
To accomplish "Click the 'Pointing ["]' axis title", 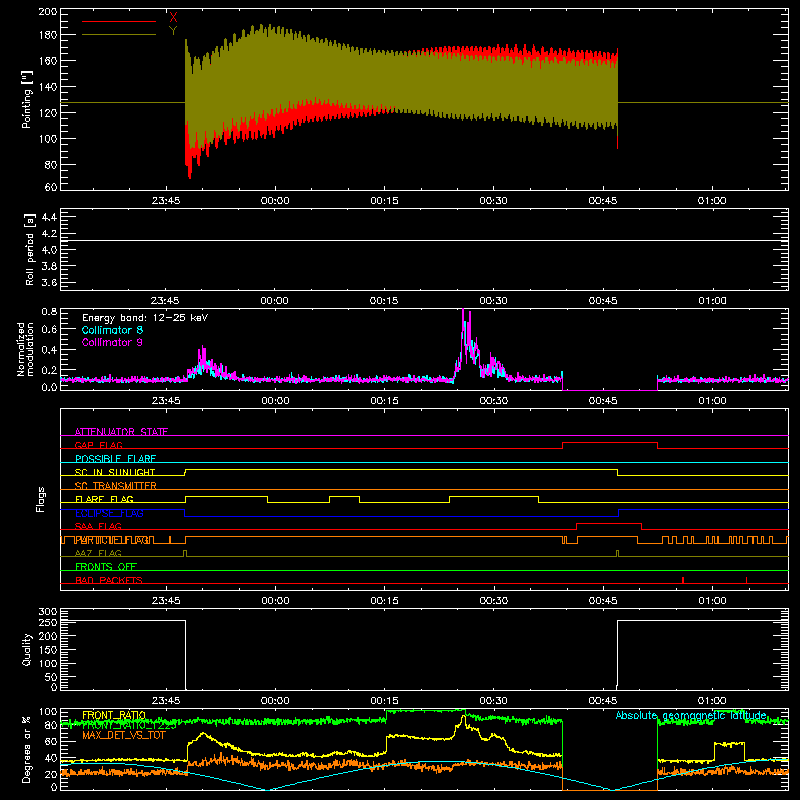I will [27, 99].
